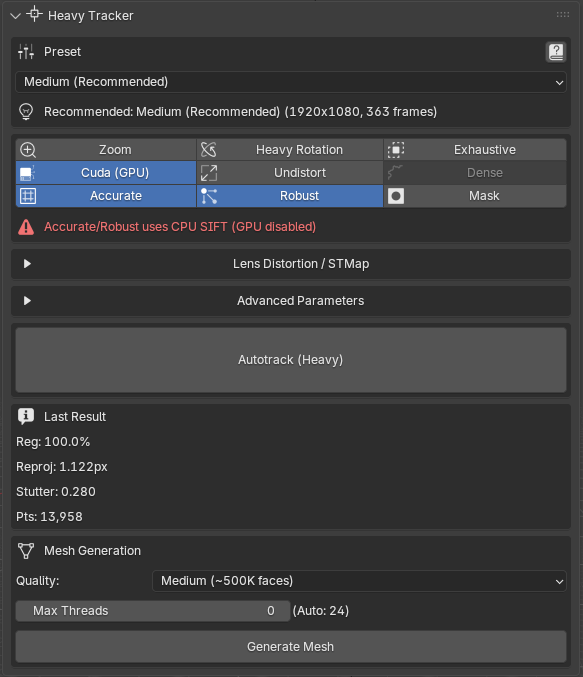Click Generate Mesh button
Viewport: 583px width, 677px height.
click(x=291, y=647)
